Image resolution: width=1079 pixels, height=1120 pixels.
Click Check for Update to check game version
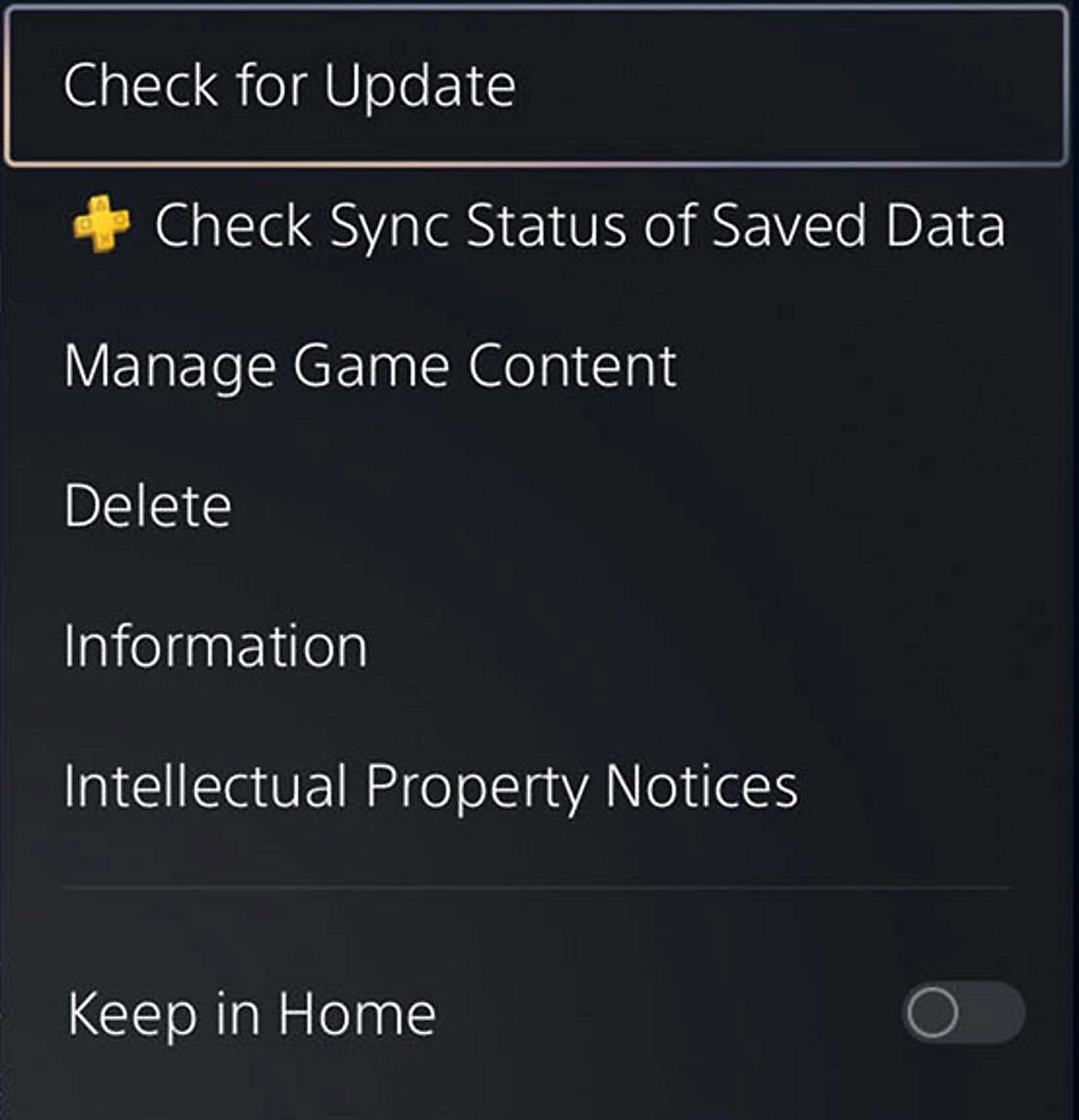pyautogui.click(x=290, y=85)
